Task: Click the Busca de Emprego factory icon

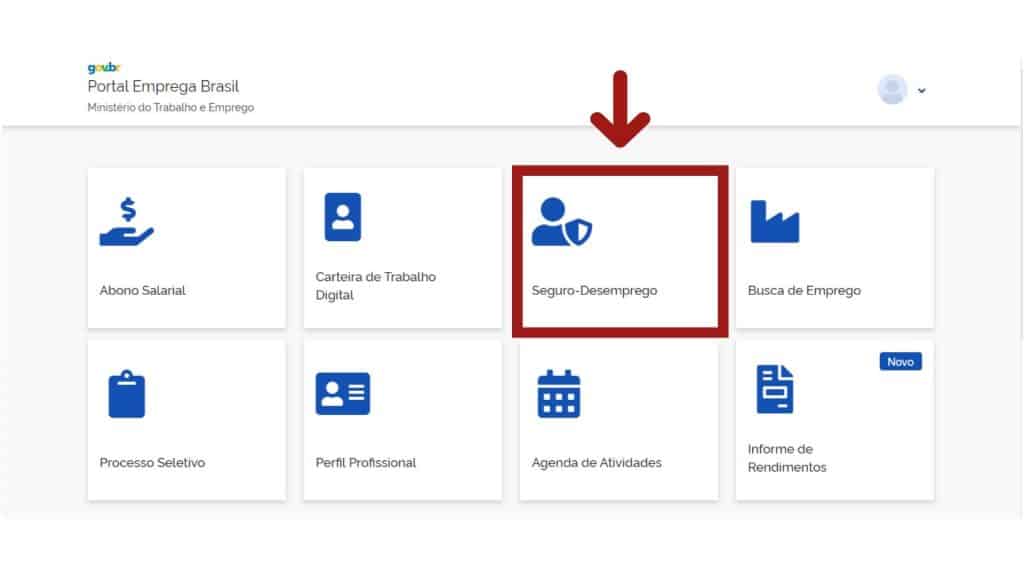Action: click(x=774, y=221)
